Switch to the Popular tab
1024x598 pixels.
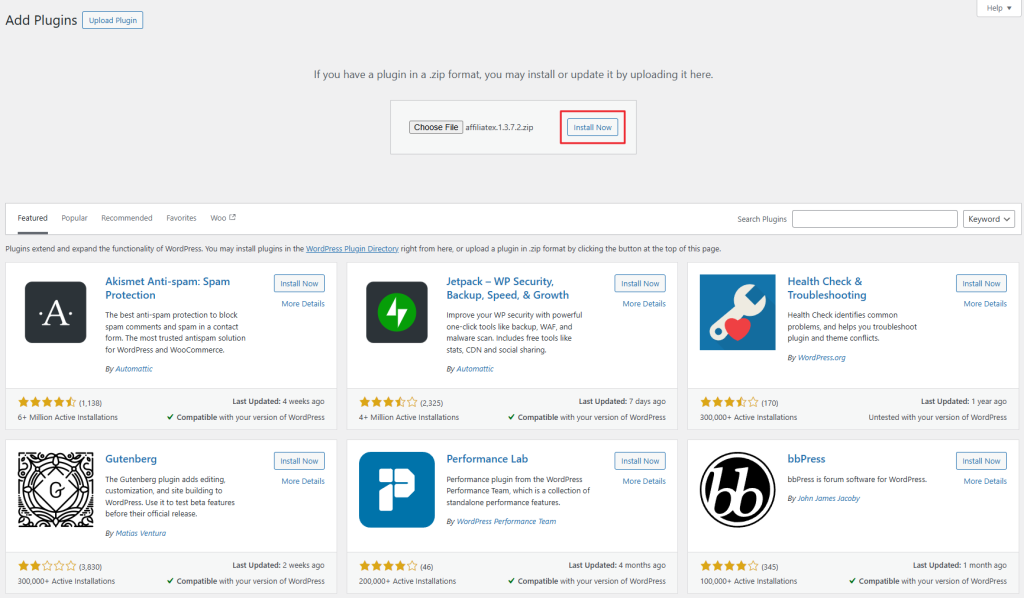tap(74, 218)
